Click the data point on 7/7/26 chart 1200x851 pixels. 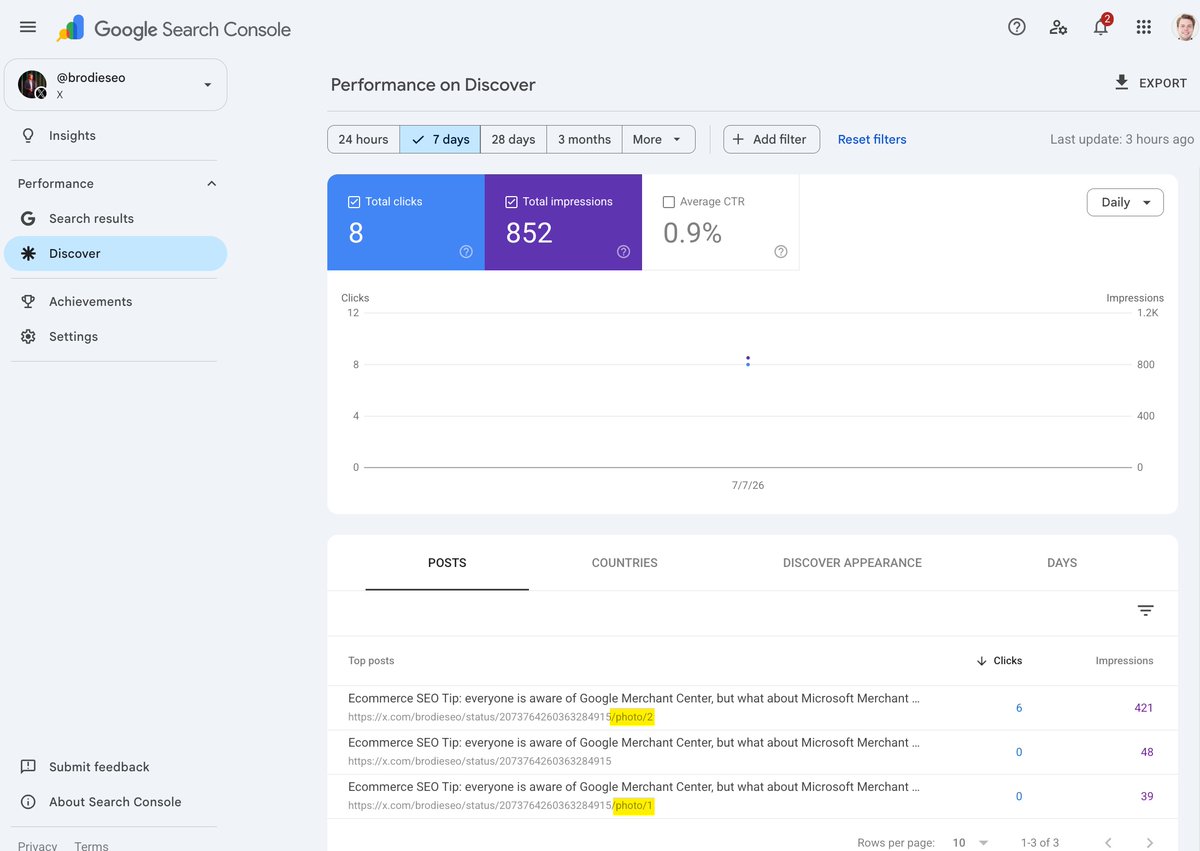point(748,361)
